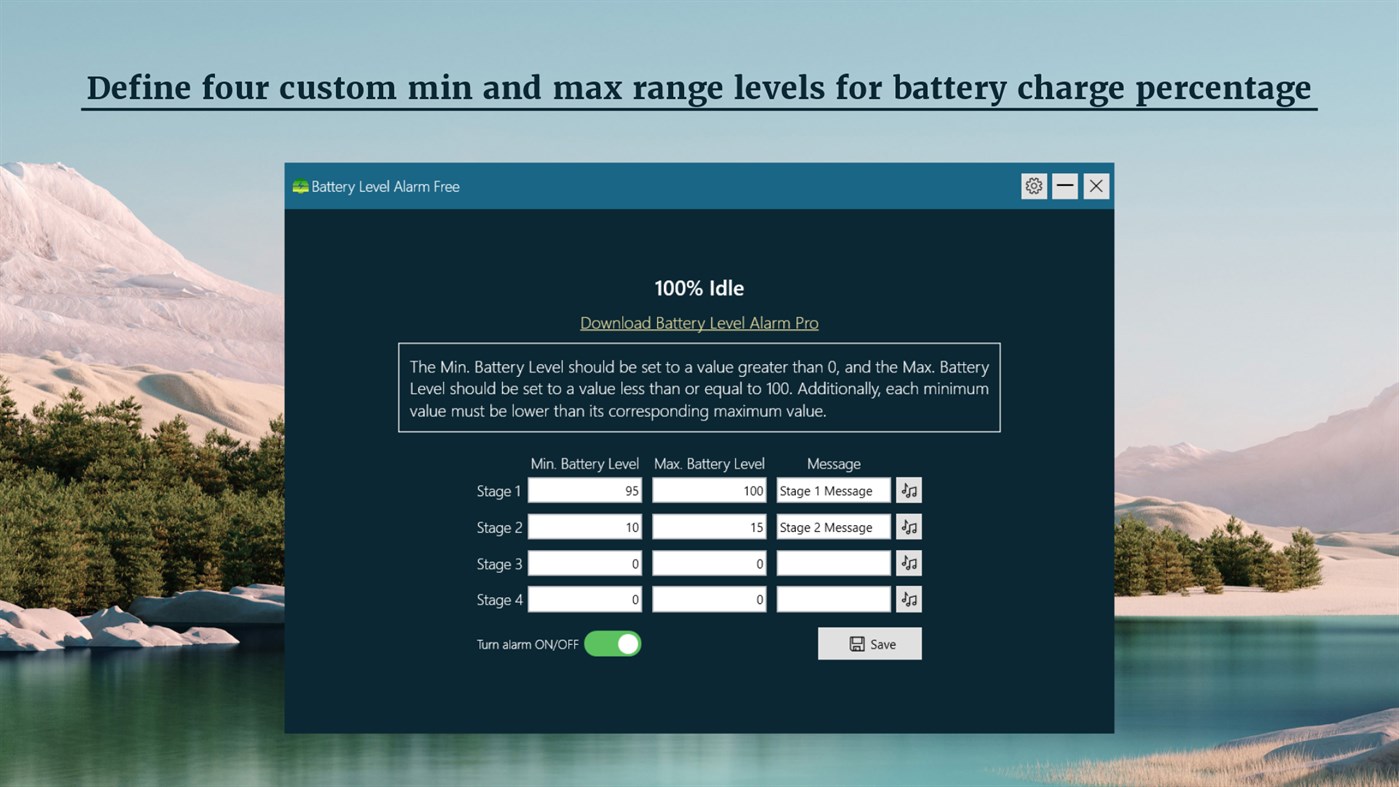Image resolution: width=1399 pixels, height=787 pixels.
Task: Choose an alert sound for Stage 4
Action: 908,599
